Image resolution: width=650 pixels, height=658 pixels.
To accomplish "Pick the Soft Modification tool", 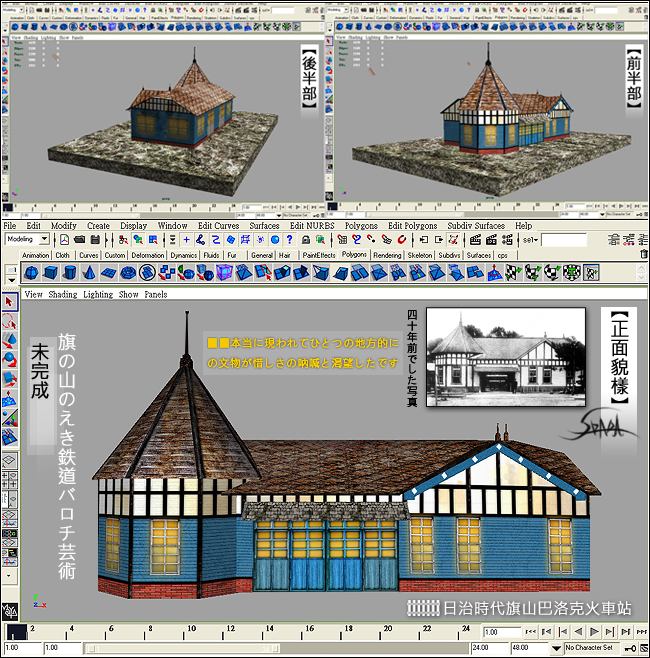I will [x=9, y=399].
